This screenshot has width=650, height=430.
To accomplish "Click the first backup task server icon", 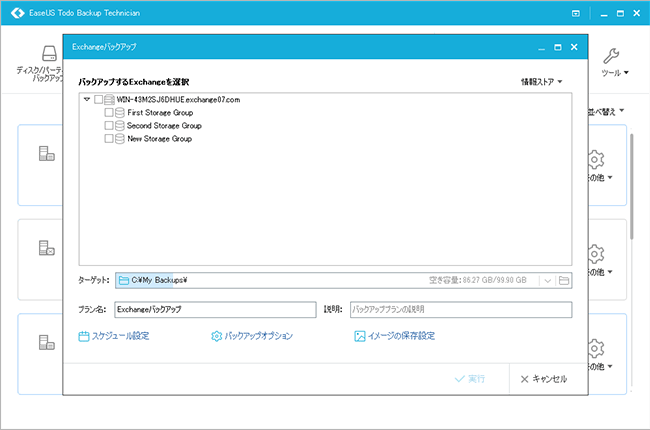I will pyautogui.click(x=46, y=153).
